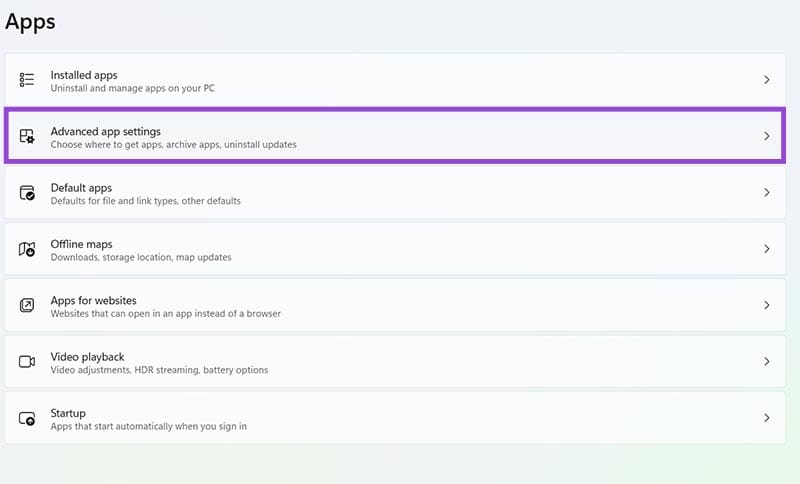Viewport: 800px width, 484px height.
Task: Open Startup chevron arrow
Action: click(766, 418)
